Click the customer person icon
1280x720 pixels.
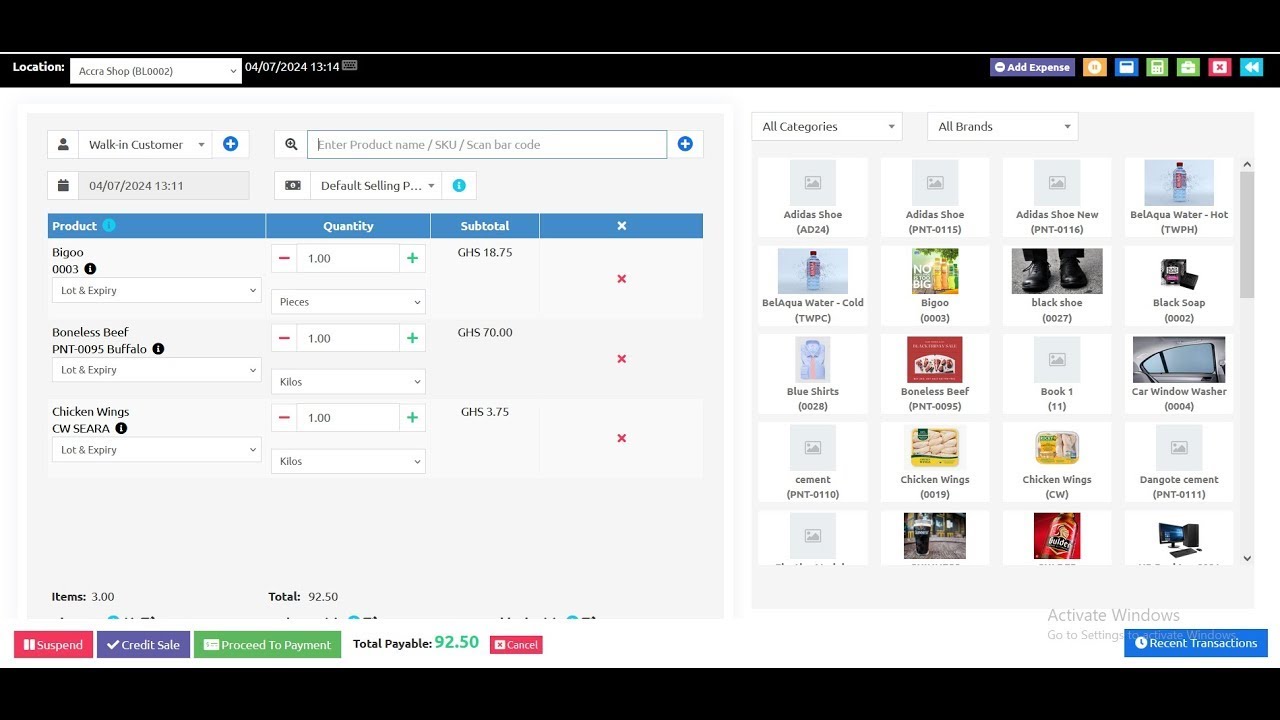tap(63, 144)
